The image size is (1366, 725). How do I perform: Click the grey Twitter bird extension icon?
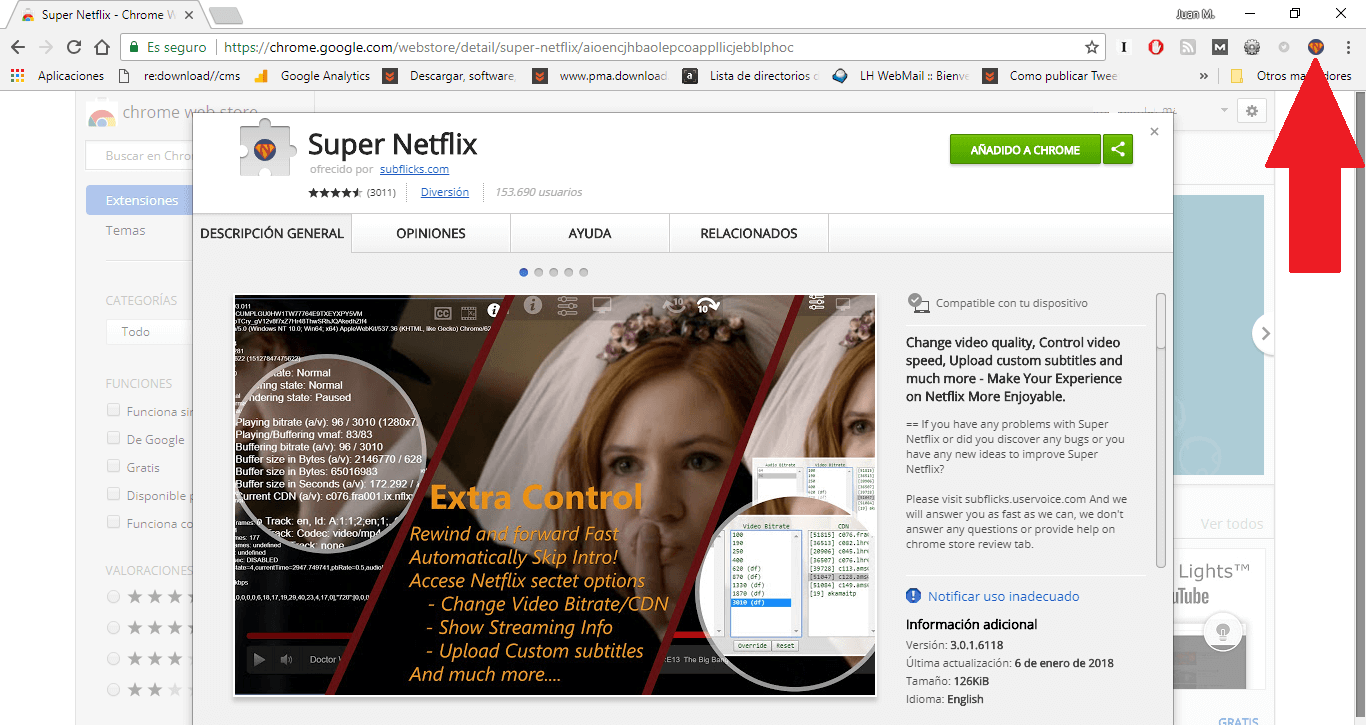click(x=1284, y=47)
